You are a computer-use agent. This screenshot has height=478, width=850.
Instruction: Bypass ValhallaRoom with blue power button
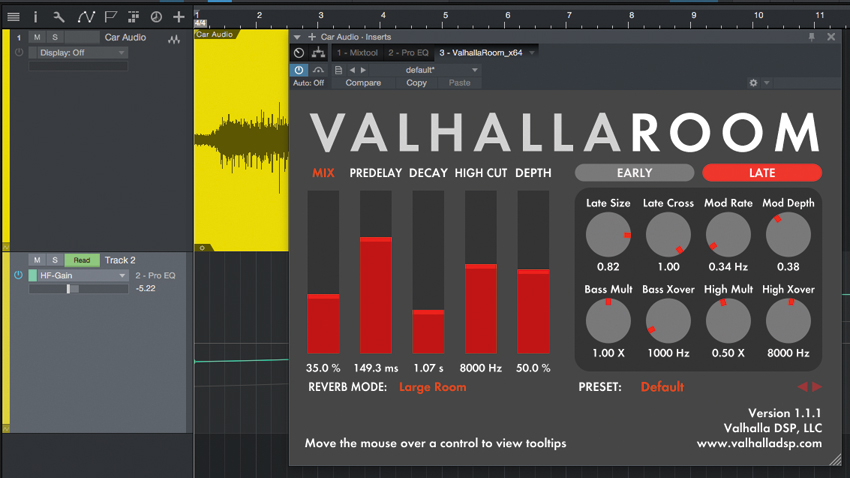(x=299, y=70)
